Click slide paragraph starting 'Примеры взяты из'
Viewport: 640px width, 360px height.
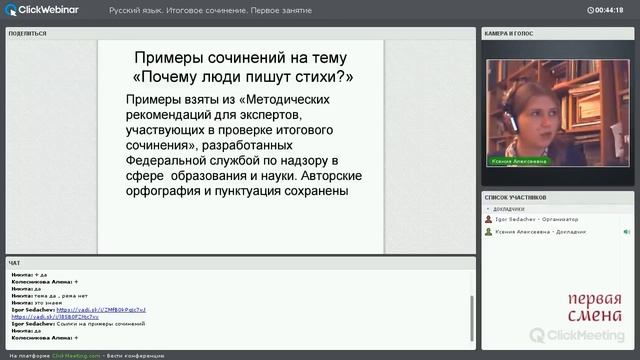[244, 145]
